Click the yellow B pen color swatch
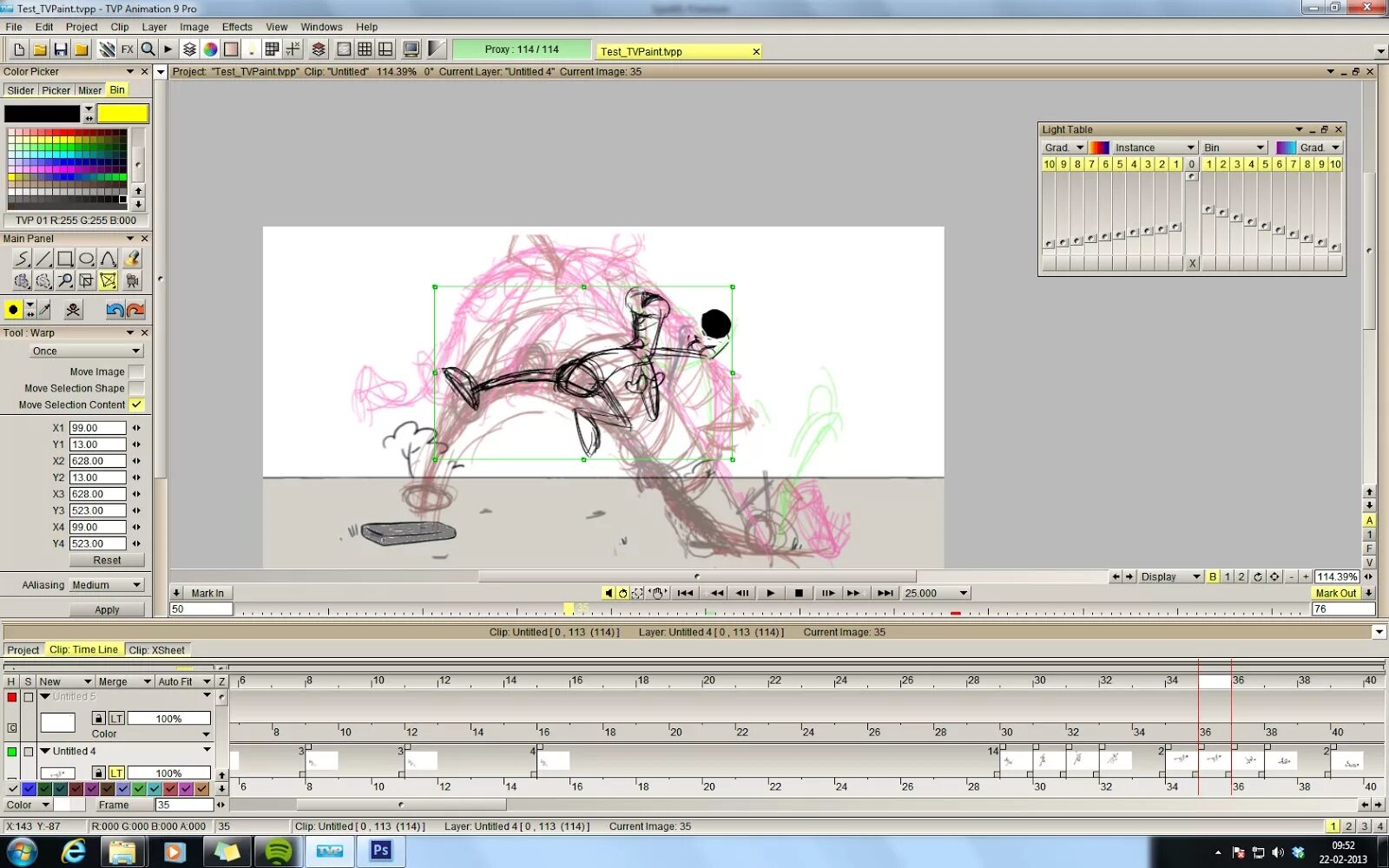 pyautogui.click(x=122, y=114)
